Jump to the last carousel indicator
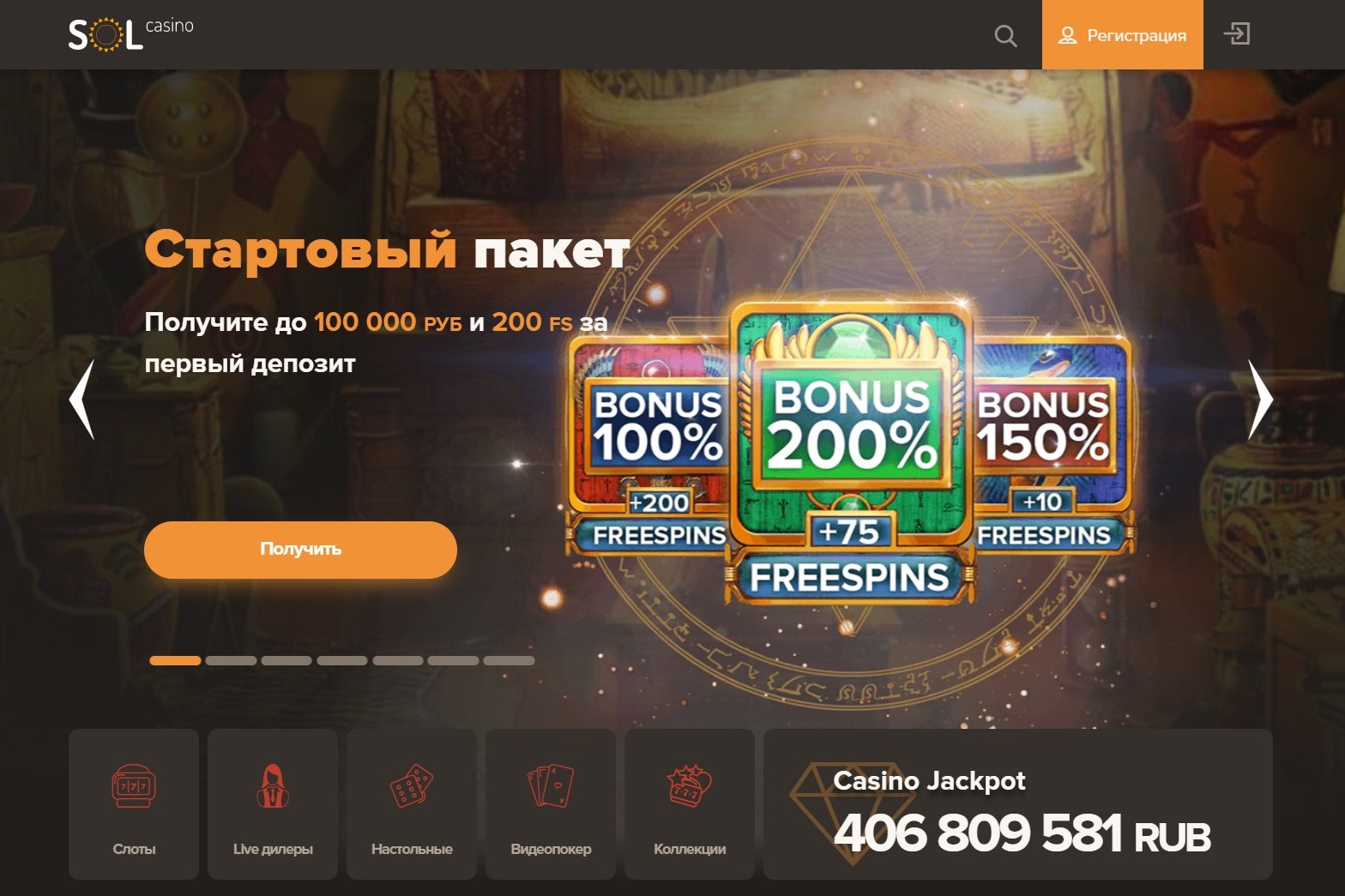This screenshot has height=896, width=1345. pyautogui.click(x=509, y=660)
